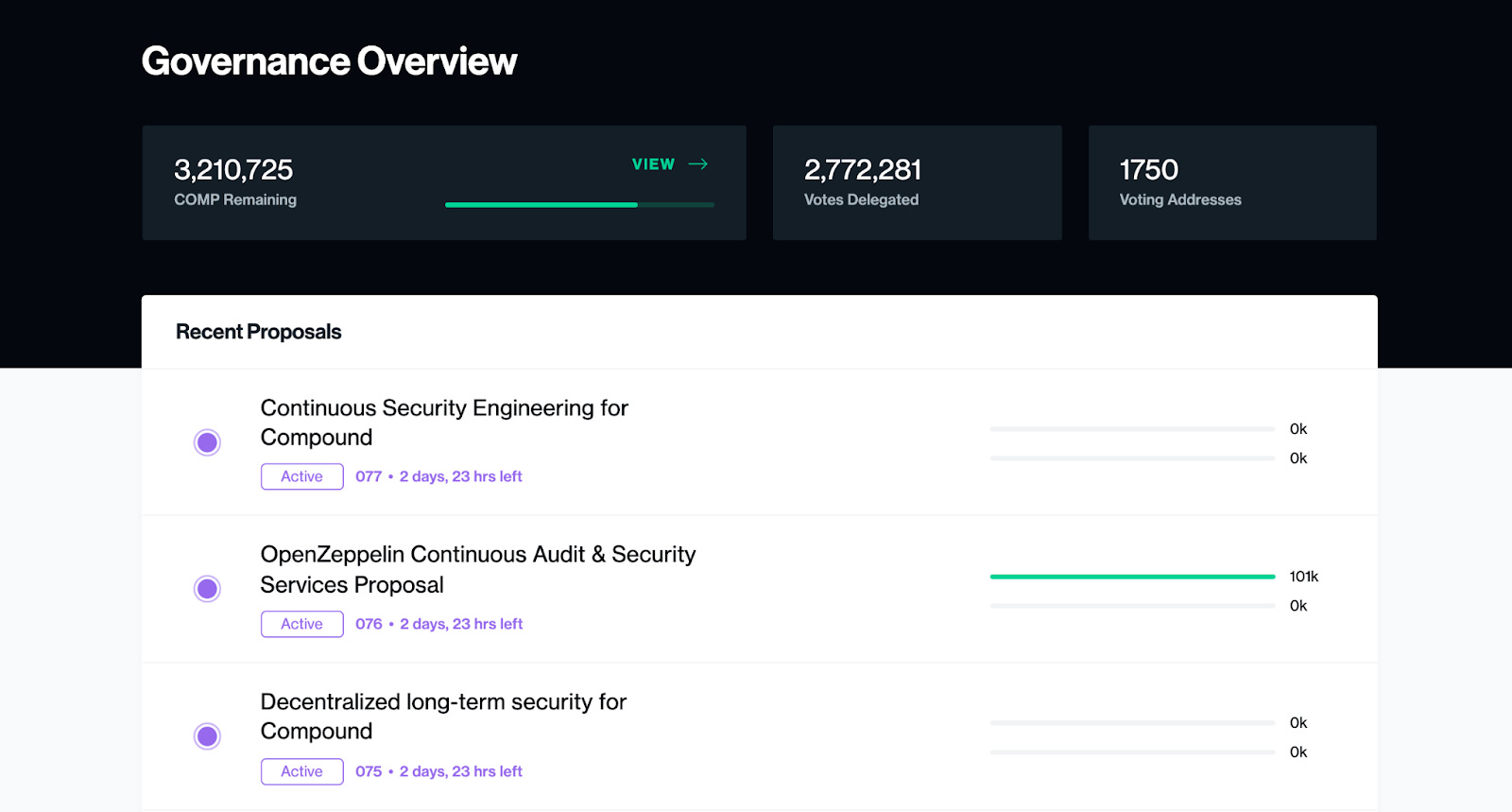Click the Active badge on proposal 077
1512x812 pixels.
tap(302, 476)
